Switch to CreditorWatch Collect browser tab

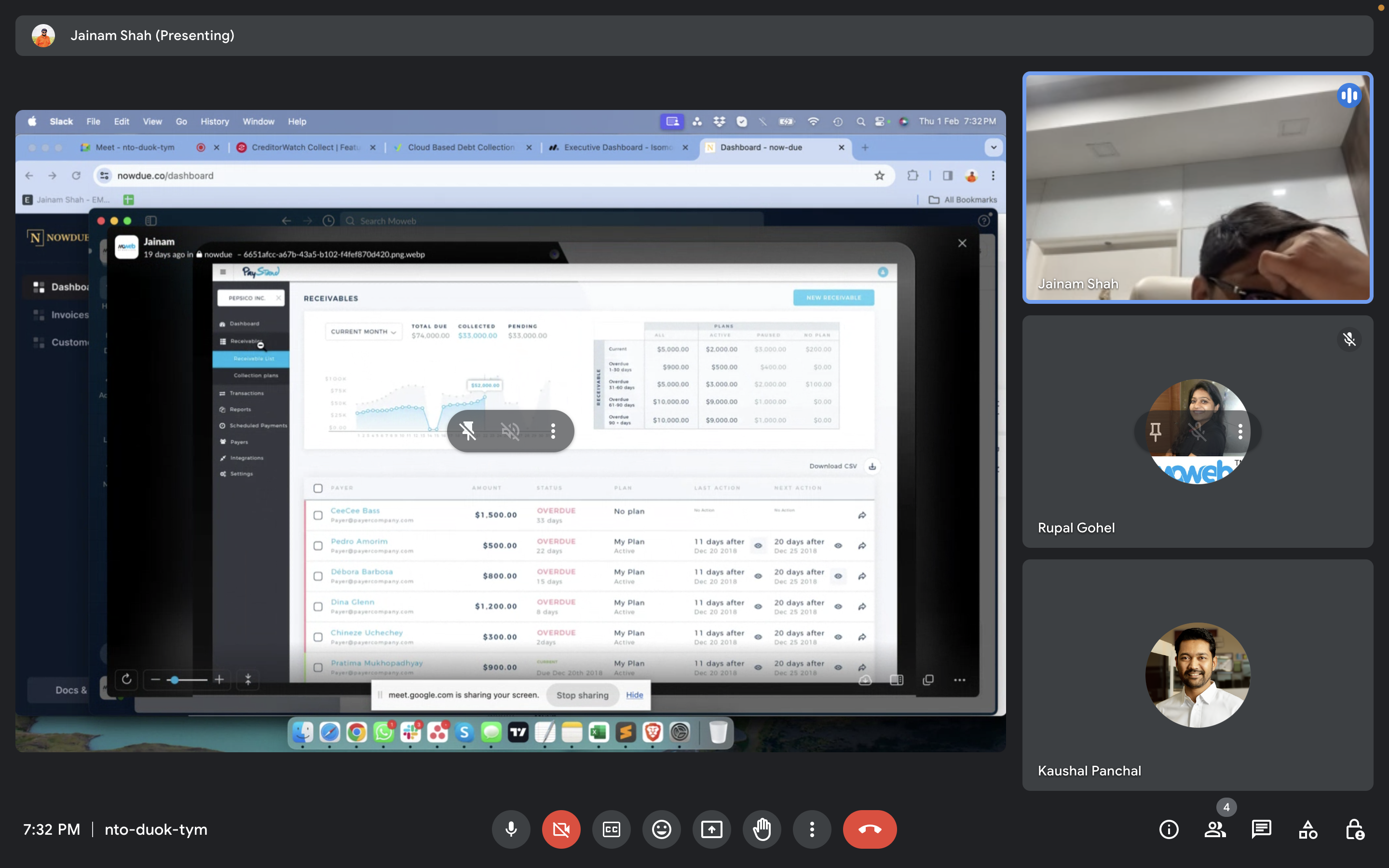coord(306,148)
